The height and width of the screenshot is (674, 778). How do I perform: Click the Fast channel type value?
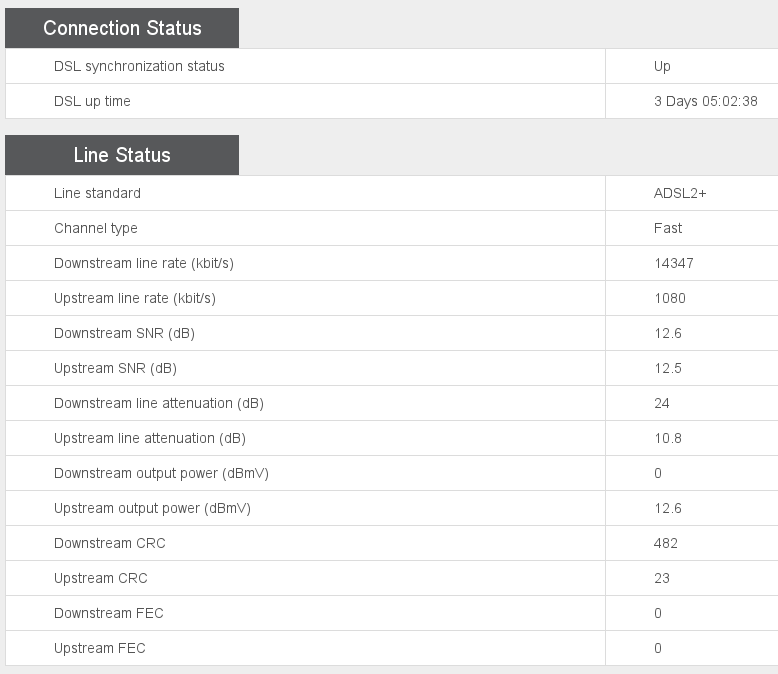(x=668, y=228)
